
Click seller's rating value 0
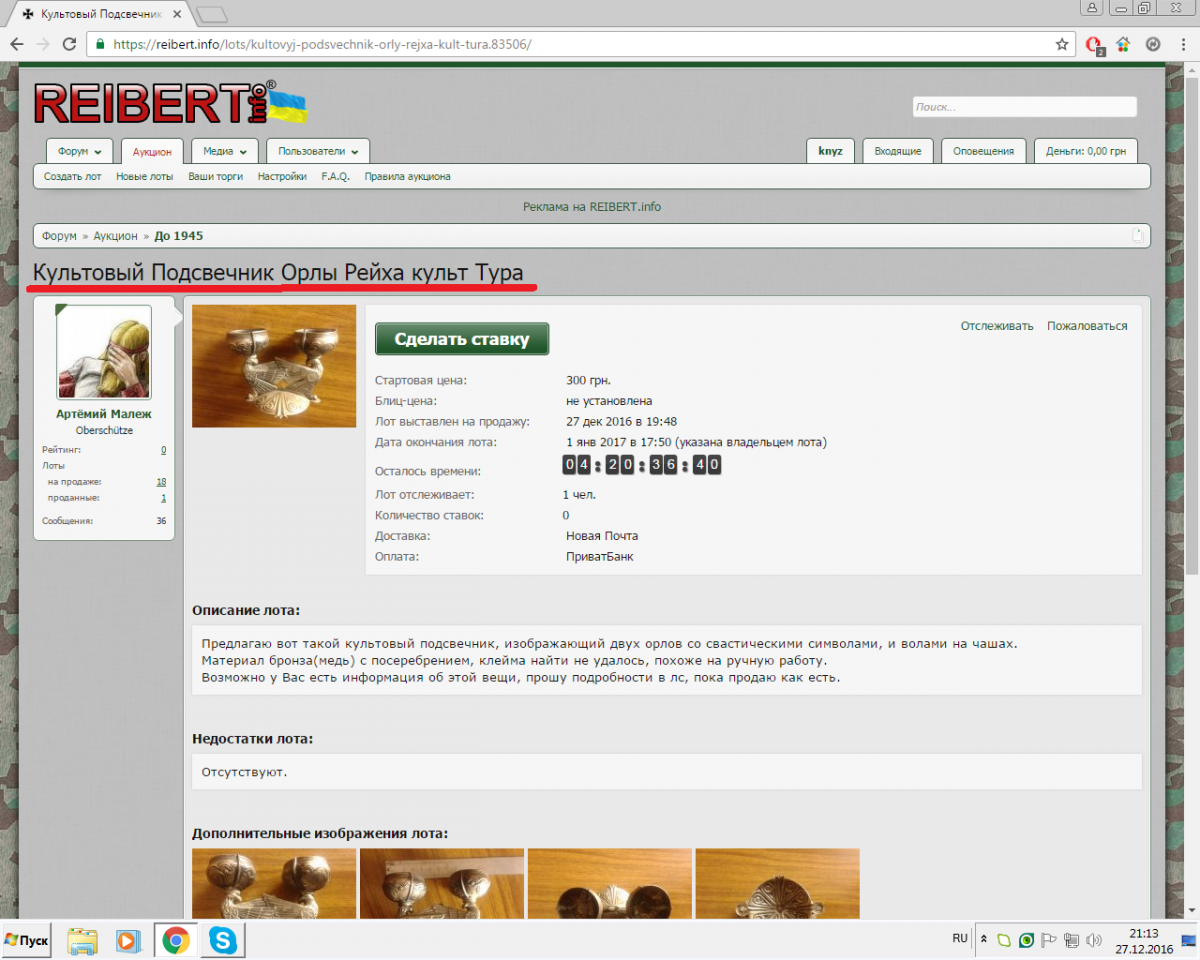pyautogui.click(x=164, y=450)
